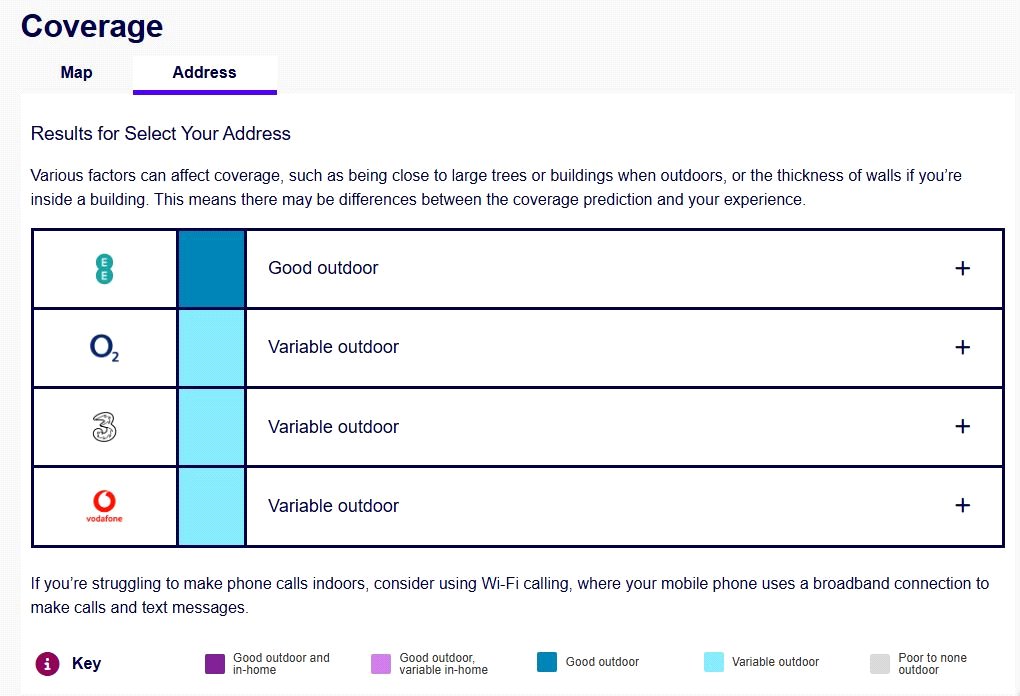
Task: Click the Coverage page title
Action: pos(92,26)
